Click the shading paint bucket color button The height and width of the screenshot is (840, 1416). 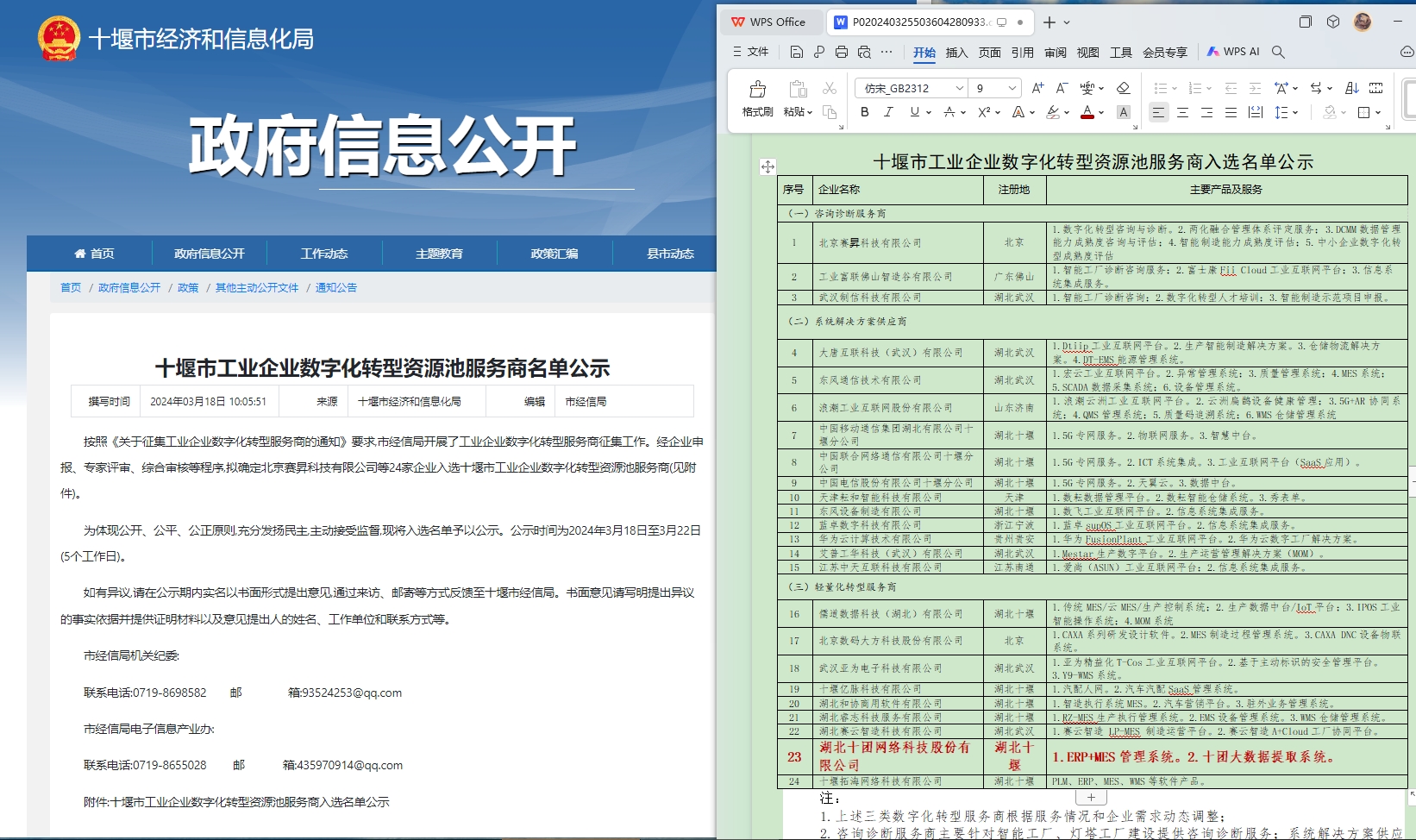click(1331, 112)
